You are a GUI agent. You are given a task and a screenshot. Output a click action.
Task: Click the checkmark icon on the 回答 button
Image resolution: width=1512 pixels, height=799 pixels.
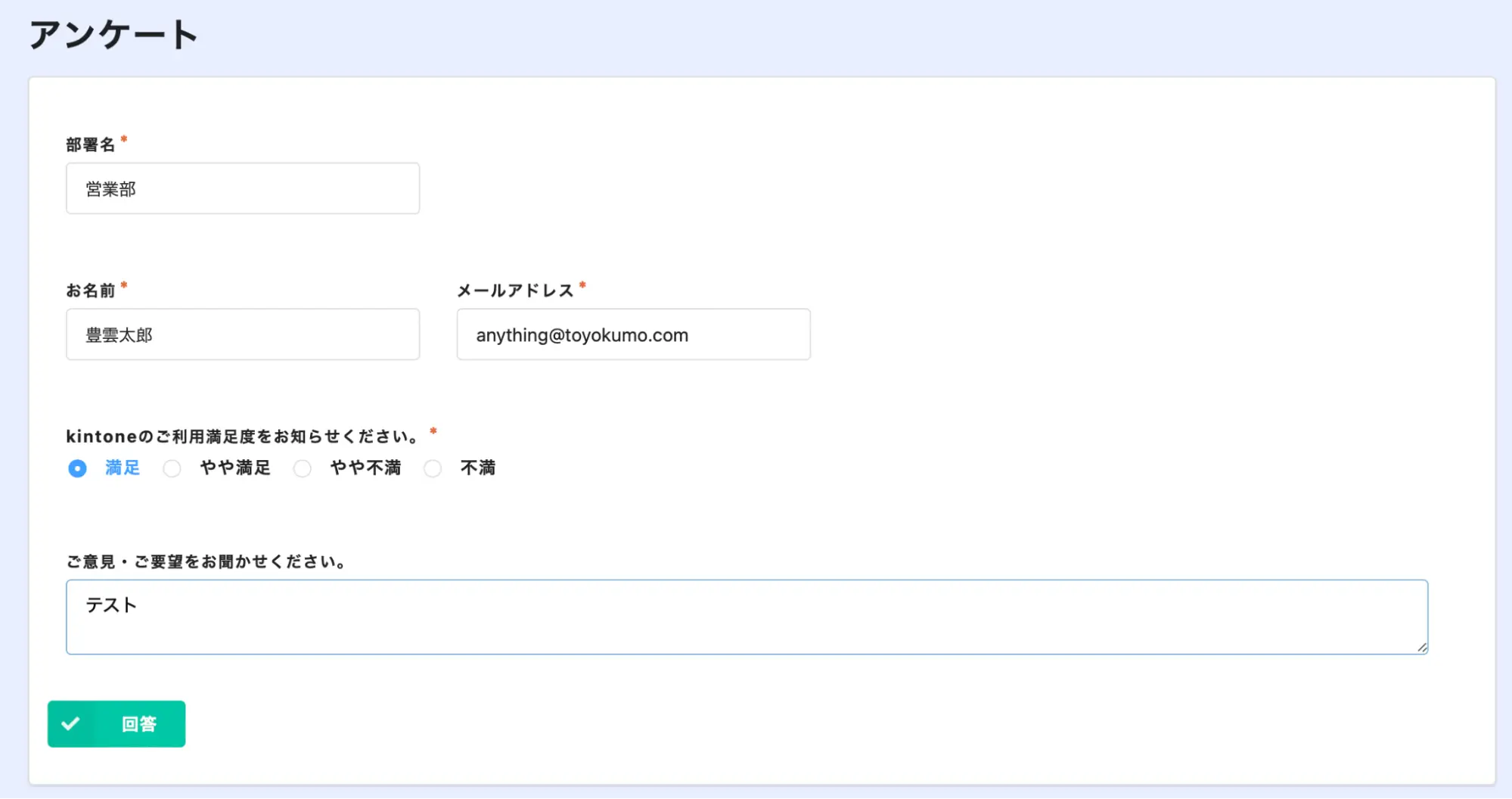click(x=70, y=724)
